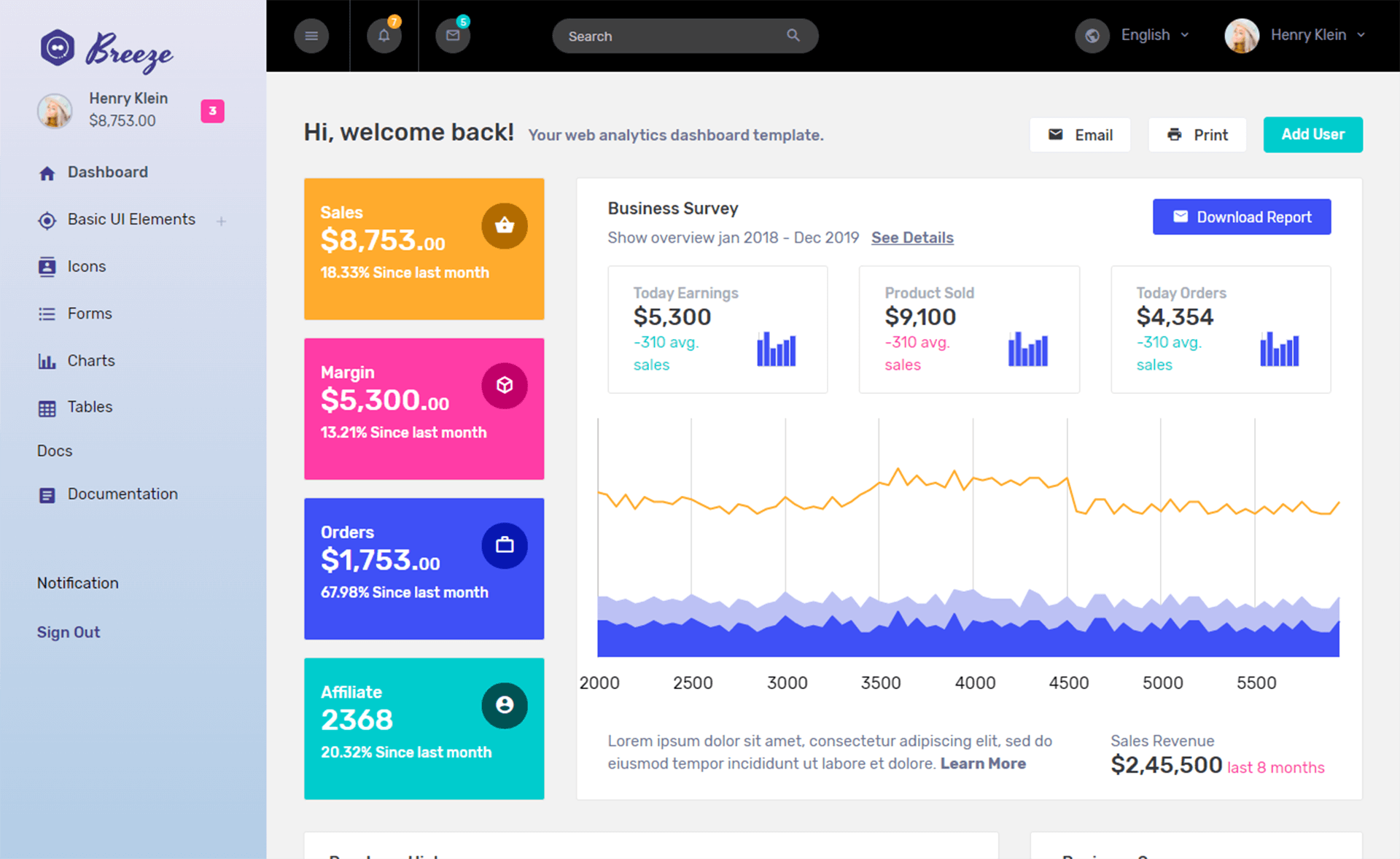Click the Dashboard menu item
The width and height of the screenshot is (1400, 859).
point(108,172)
